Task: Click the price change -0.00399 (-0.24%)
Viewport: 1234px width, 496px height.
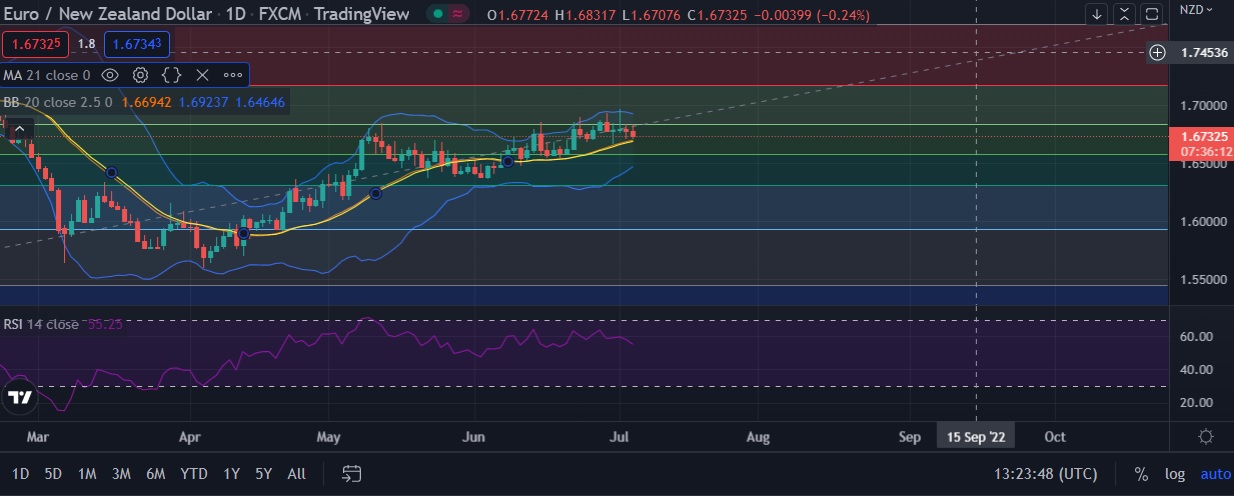Action: click(811, 15)
